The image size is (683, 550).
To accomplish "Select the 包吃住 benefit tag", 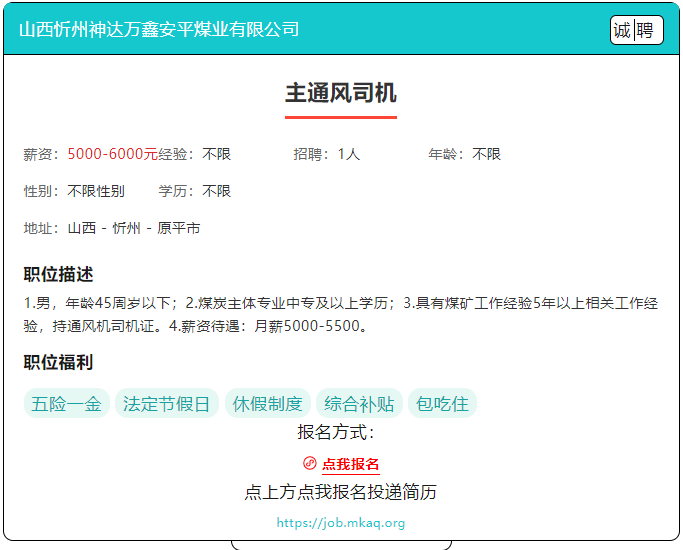I will click(x=443, y=403).
